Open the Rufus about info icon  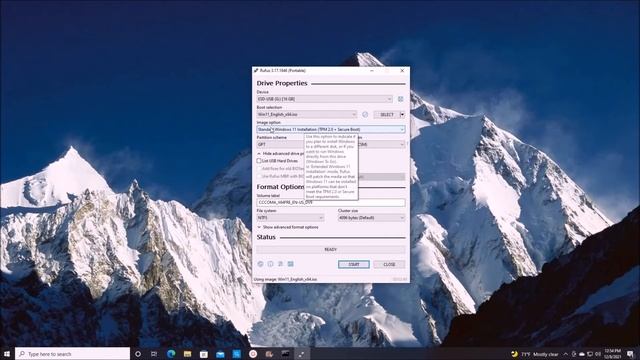point(270,264)
